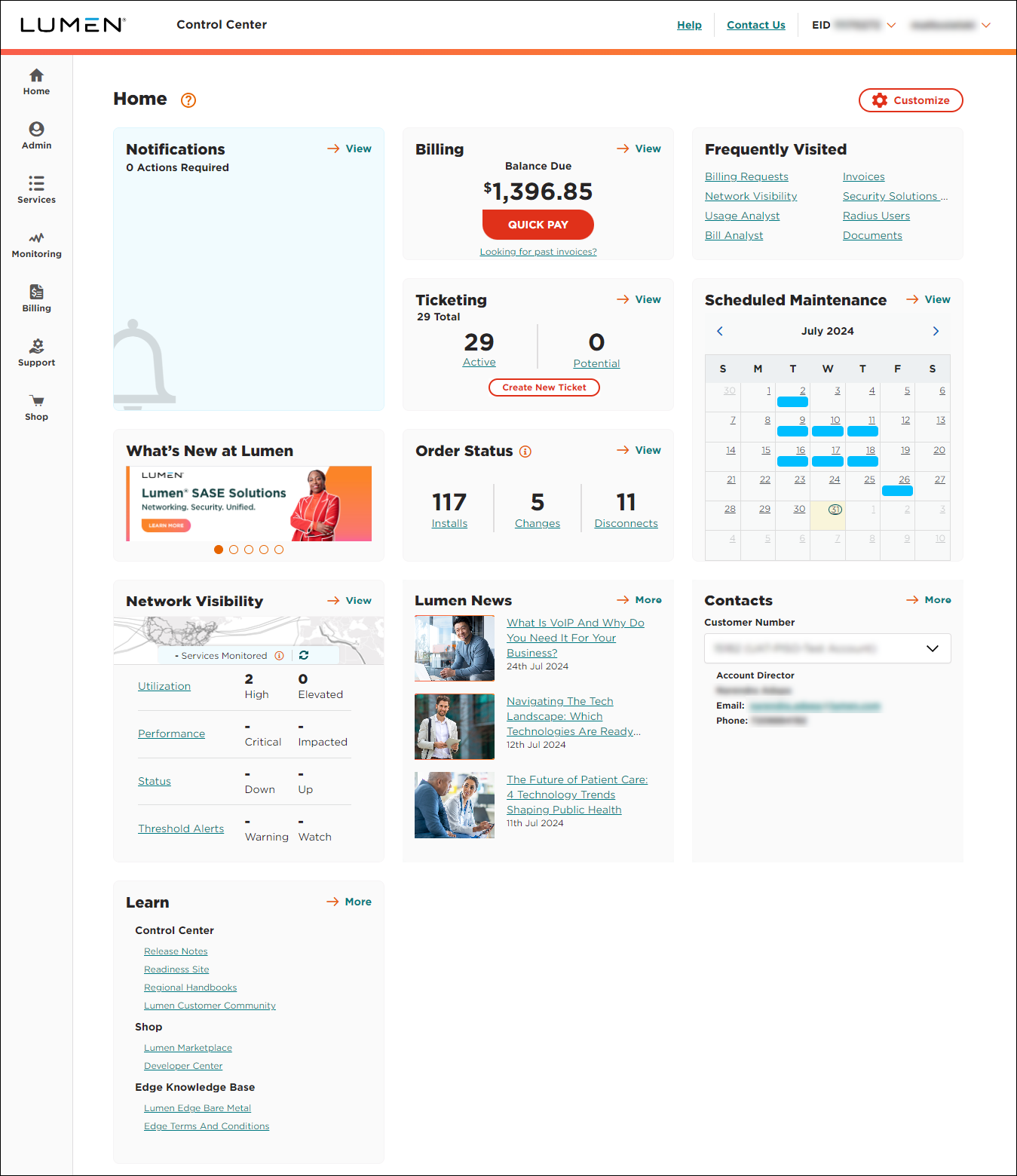
Task: Click Help link in header
Action: coord(689,25)
